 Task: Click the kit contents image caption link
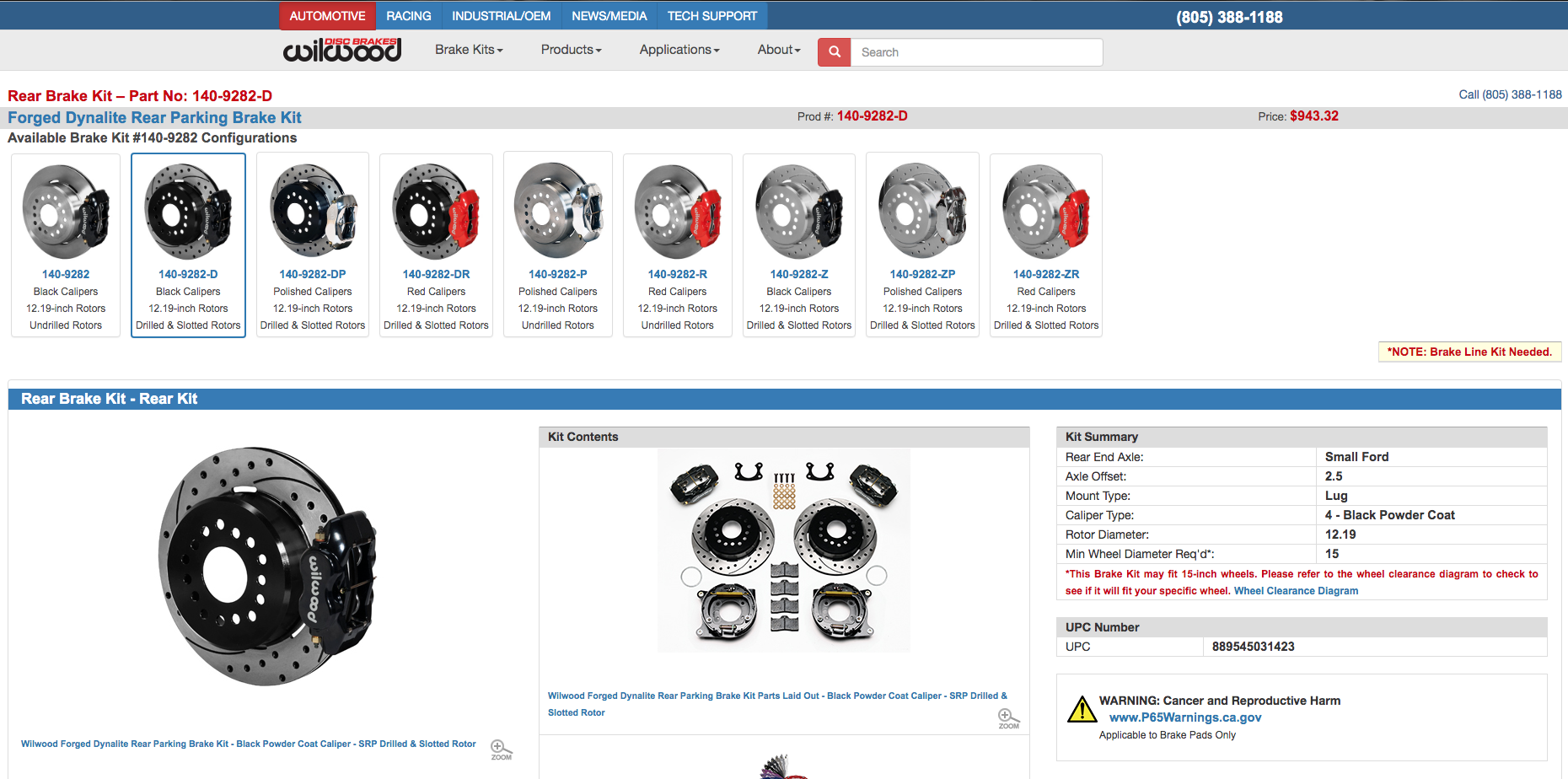point(777,704)
